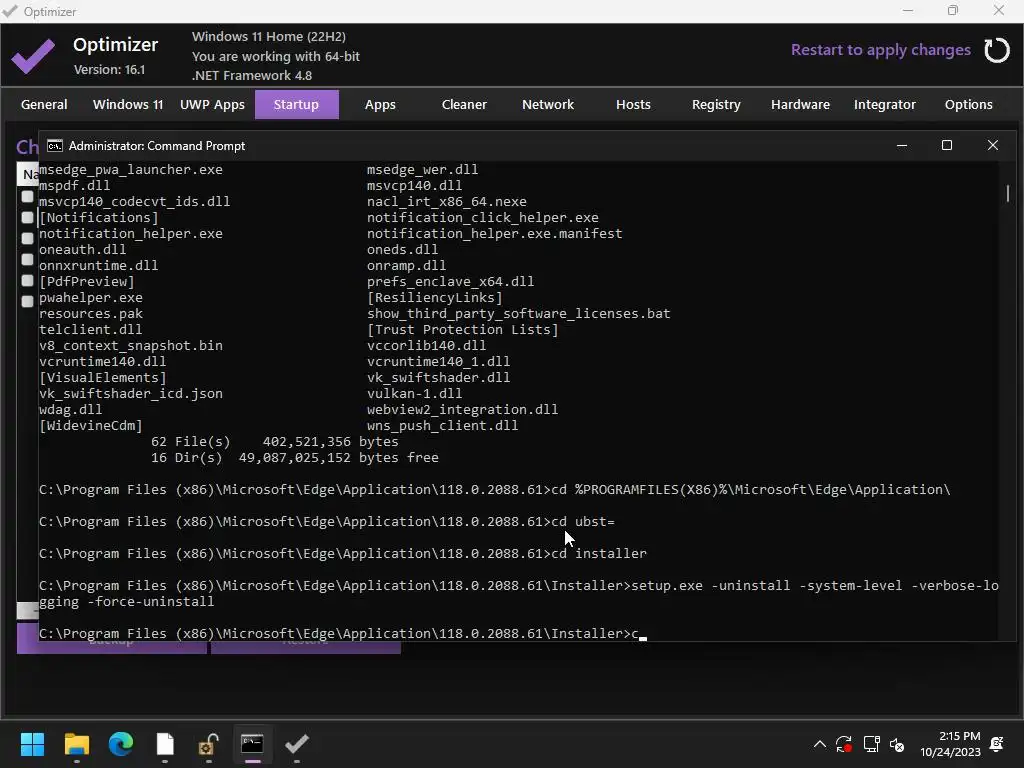1024x768 pixels.
Task: Open the Cleaner tab
Action: (464, 104)
